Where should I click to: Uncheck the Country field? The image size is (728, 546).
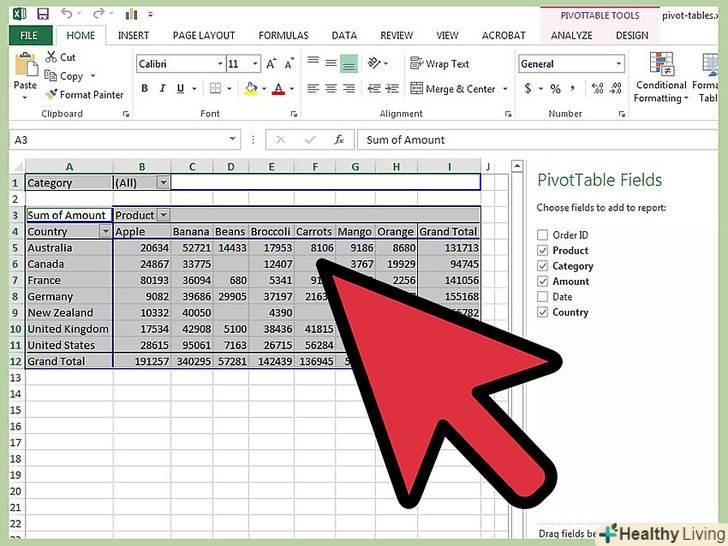click(542, 312)
